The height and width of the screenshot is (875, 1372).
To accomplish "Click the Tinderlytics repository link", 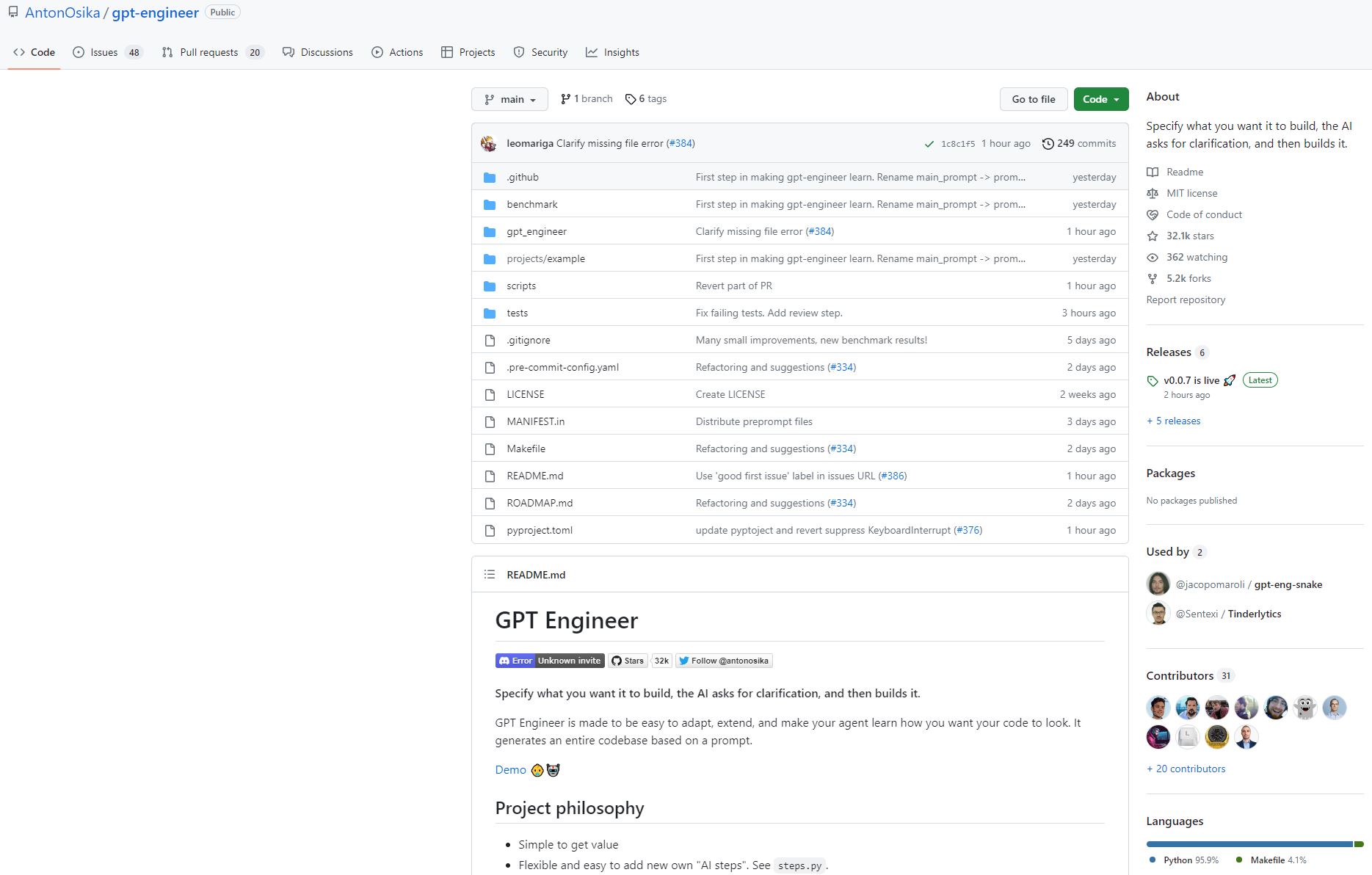I will (1255, 614).
